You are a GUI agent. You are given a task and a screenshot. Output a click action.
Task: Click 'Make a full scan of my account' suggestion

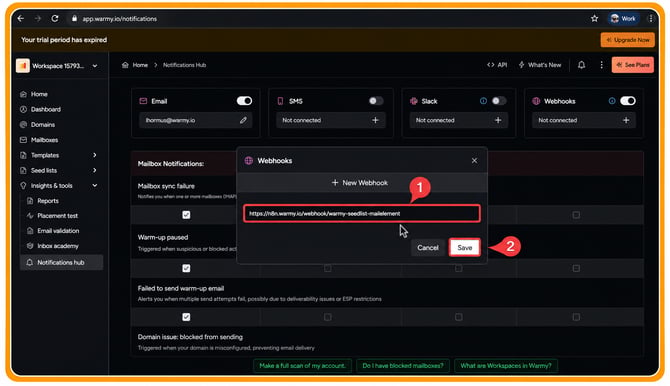(x=302, y=366)
